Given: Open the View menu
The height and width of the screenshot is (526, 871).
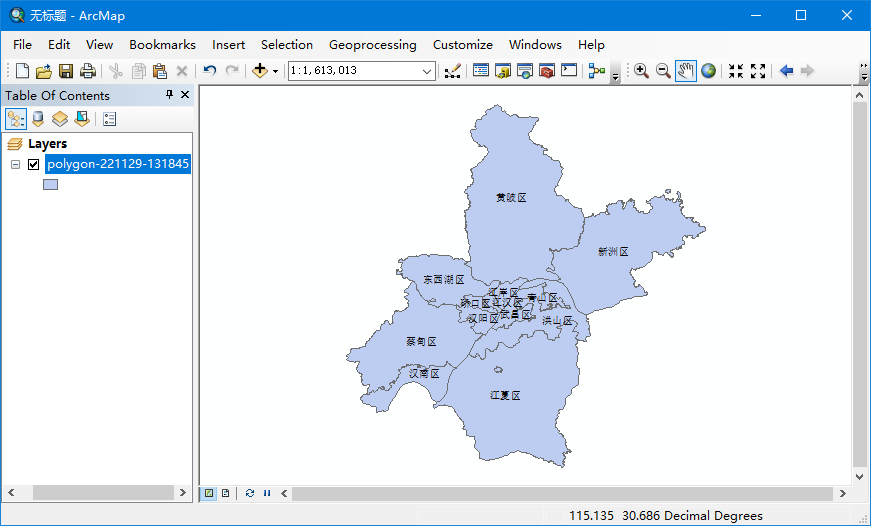Looking at the screenshot, I should 99,44.
